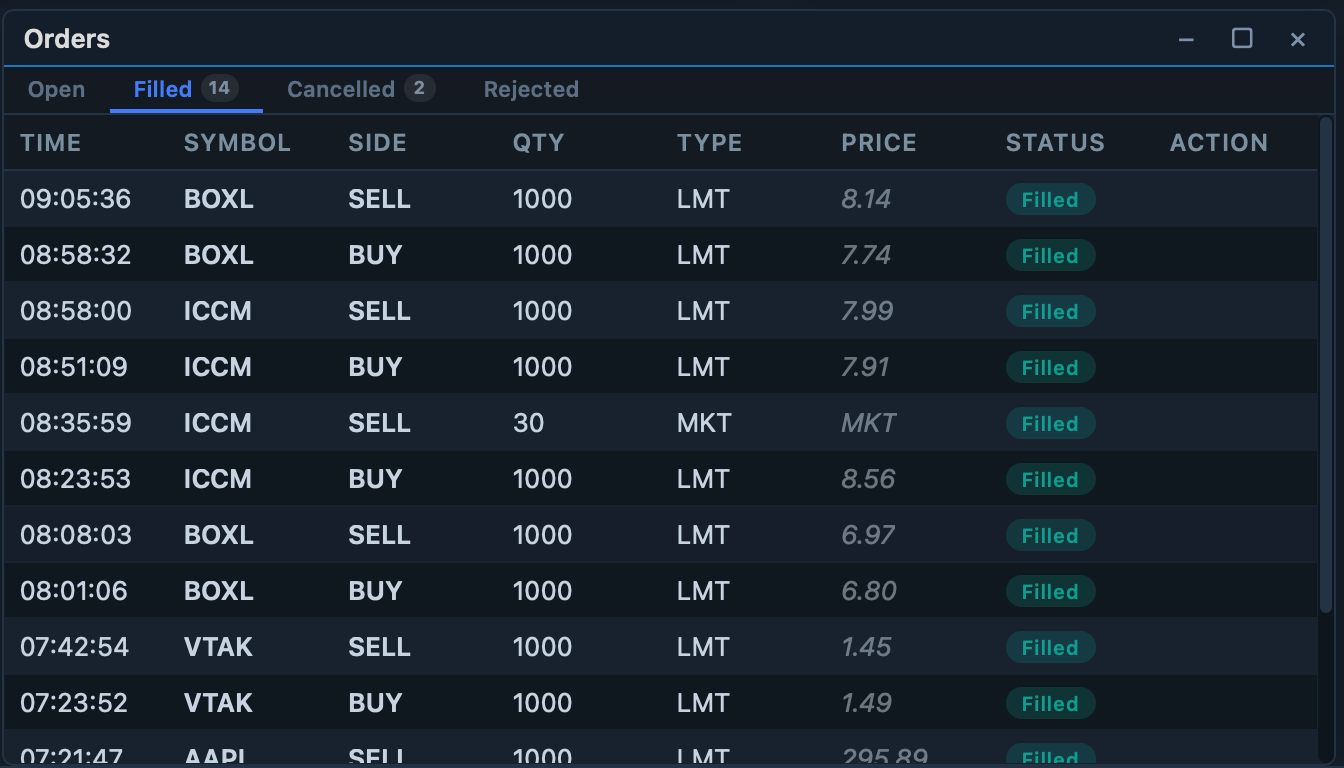The width and height of the screenshot is (1344, 768).
Task: Select the 08:51:09 time cell
Action: pos(74,367)
